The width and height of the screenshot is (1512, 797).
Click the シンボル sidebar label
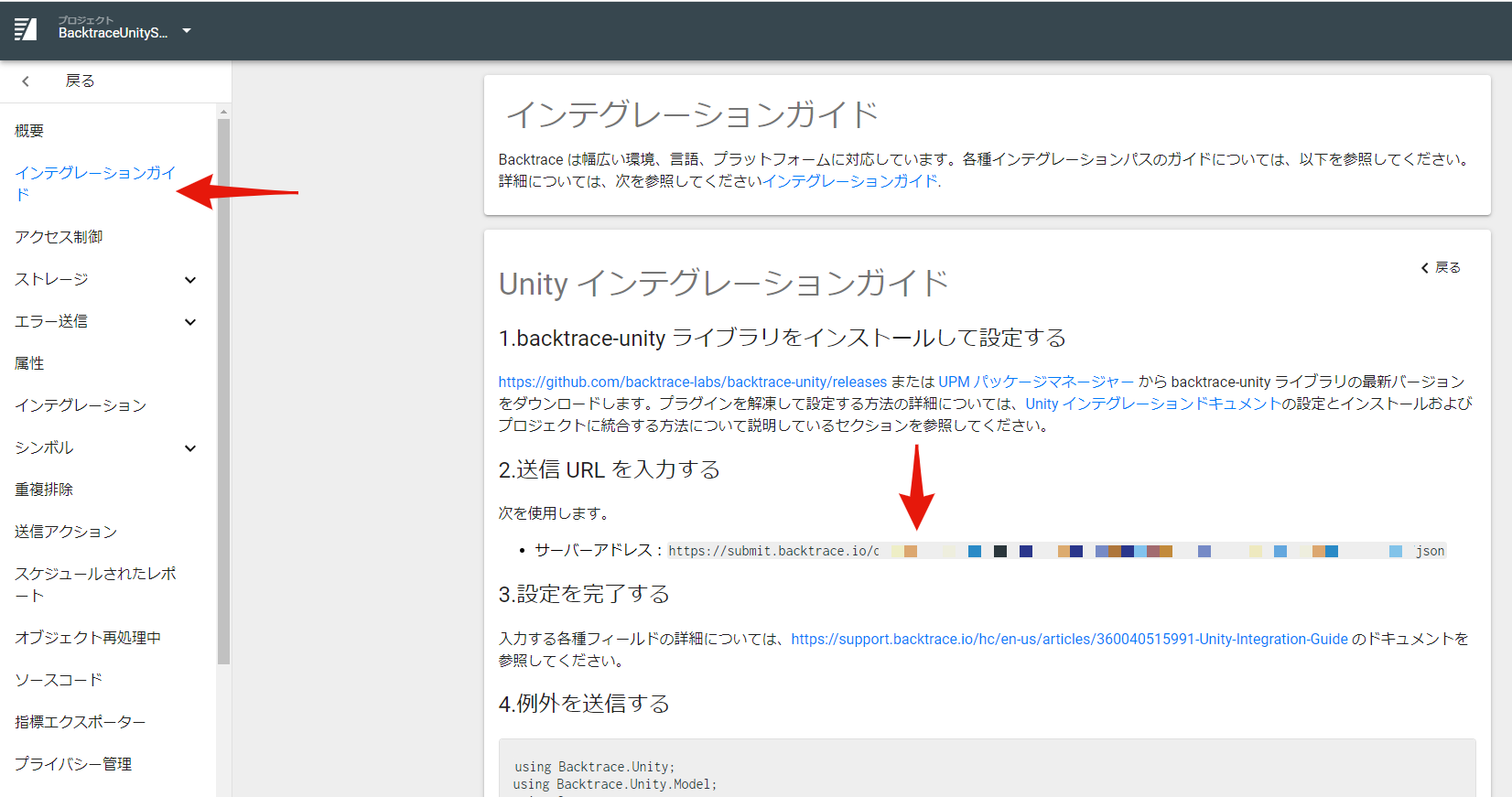click(44, 447)
